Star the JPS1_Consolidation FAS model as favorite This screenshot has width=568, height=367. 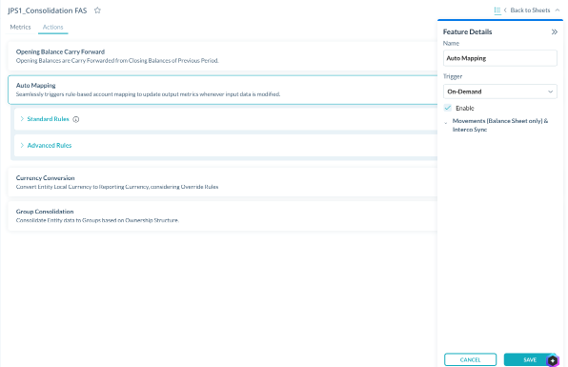coord(97,10)
